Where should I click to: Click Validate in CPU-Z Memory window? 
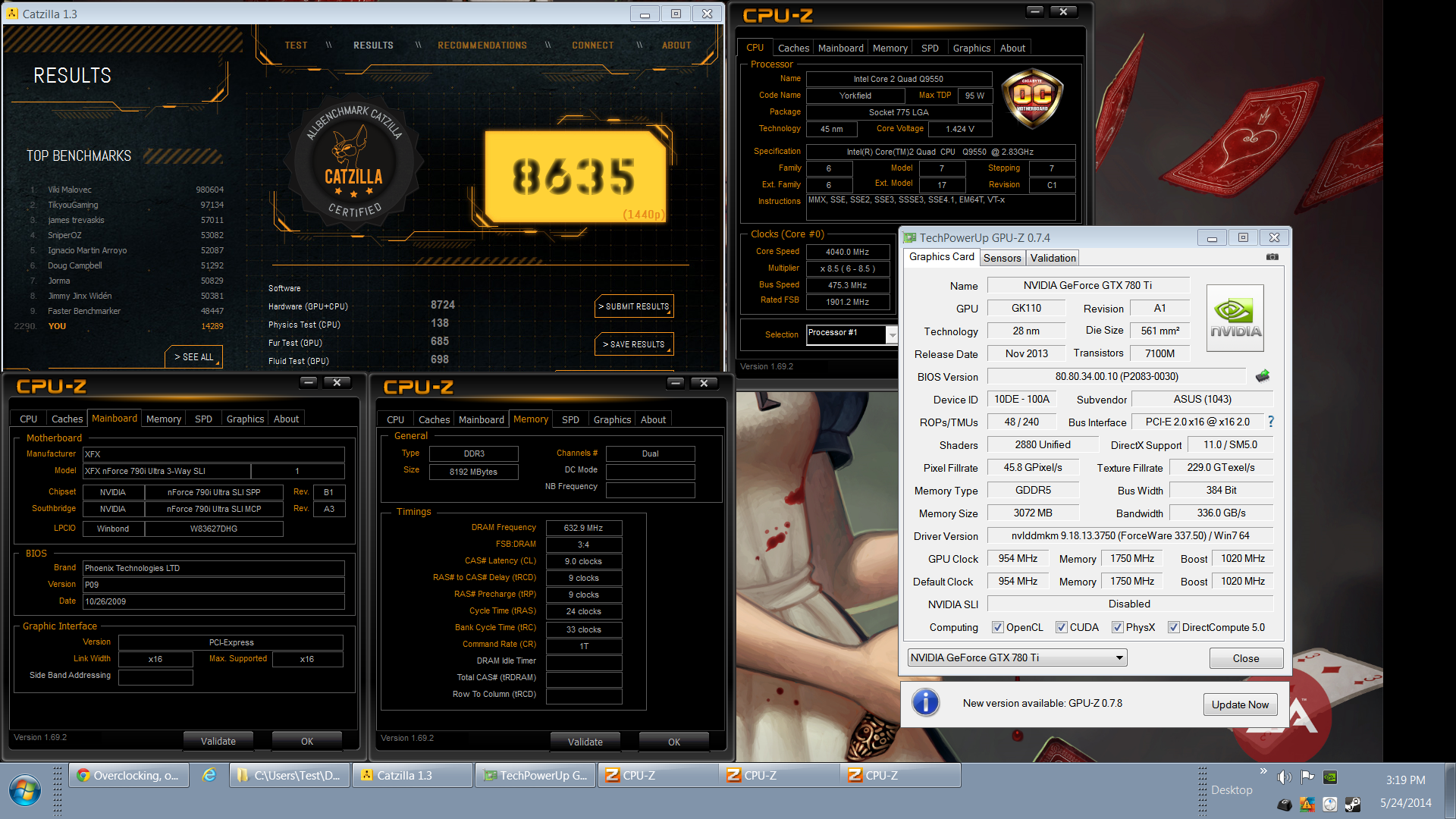(x=585, y=742)
